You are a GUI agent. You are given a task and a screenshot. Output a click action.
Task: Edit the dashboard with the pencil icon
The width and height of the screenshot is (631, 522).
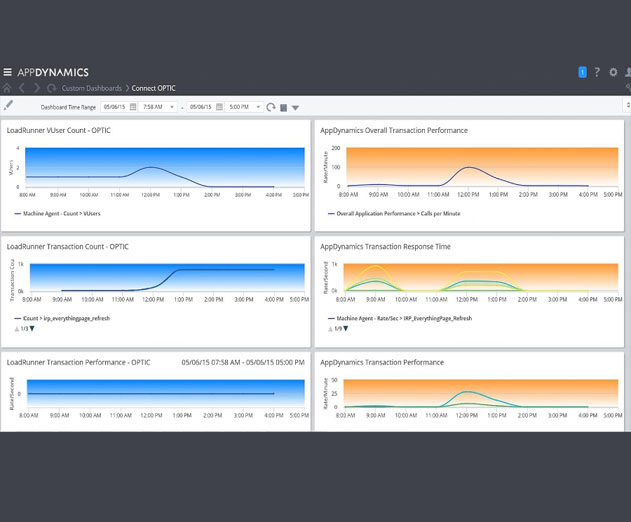pos(8,105)
